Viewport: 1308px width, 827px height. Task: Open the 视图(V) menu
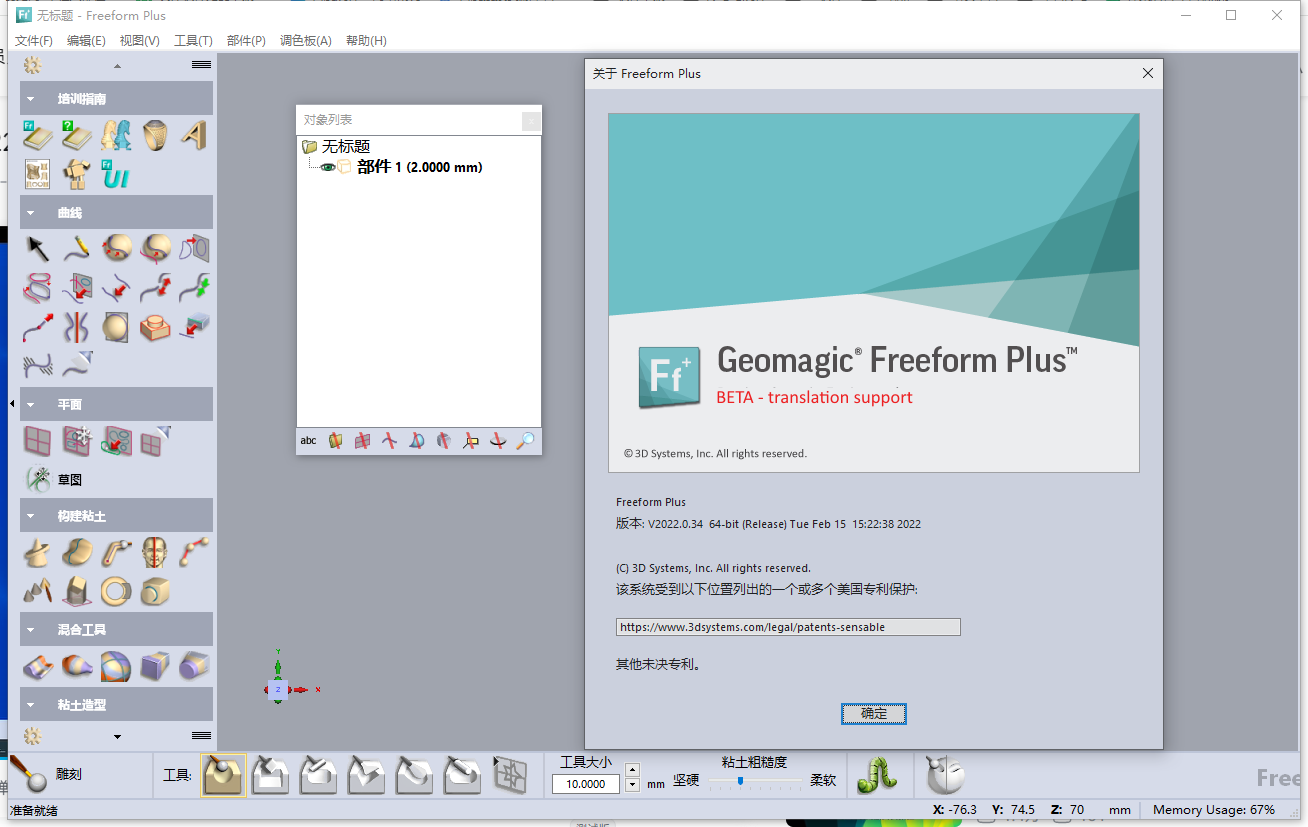[140, 41]
